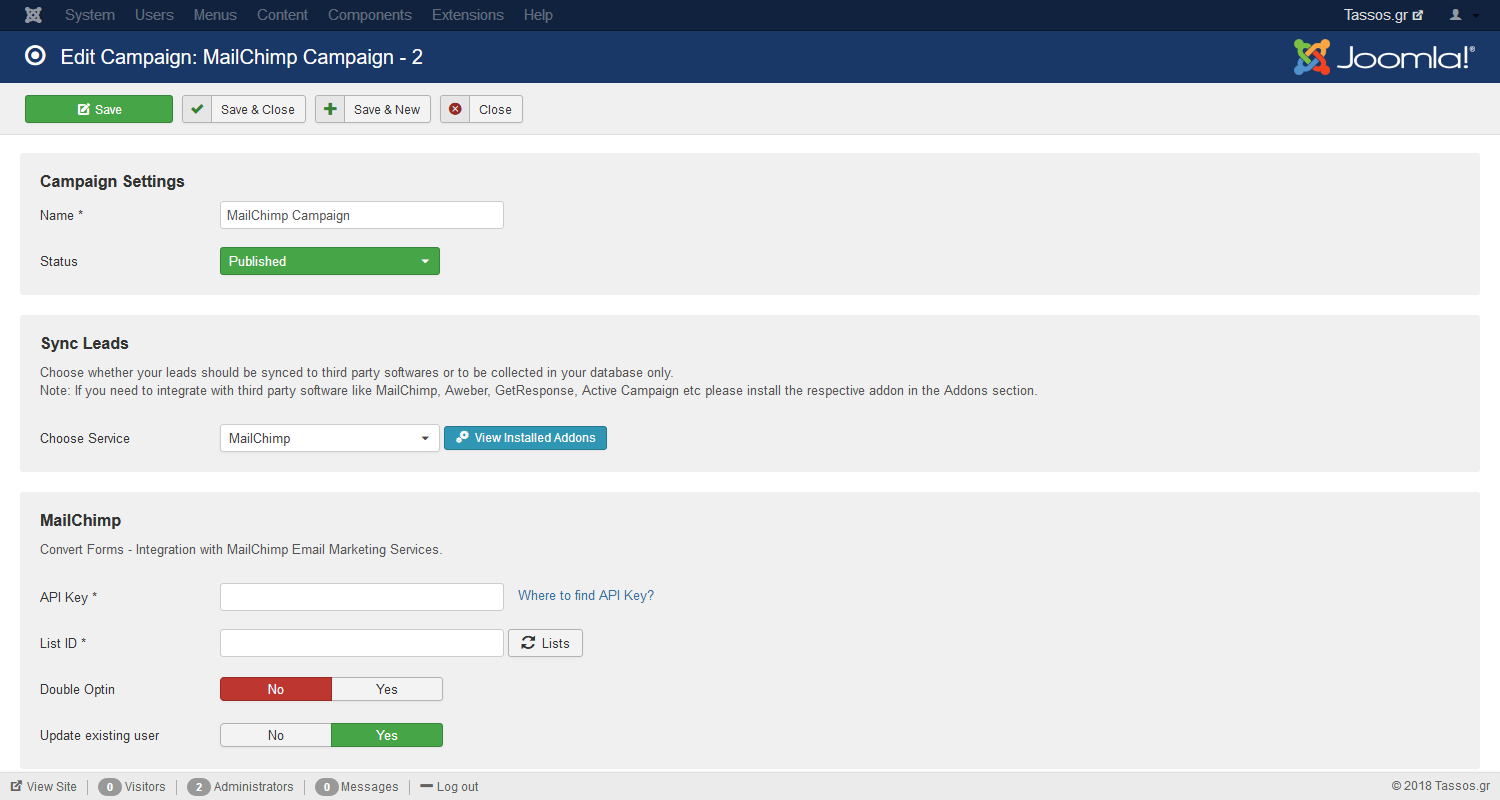The image size is (1500, 800).
Task: Set Double Optin to Yes
Action: pyautogui.click(x=387, y=689)
